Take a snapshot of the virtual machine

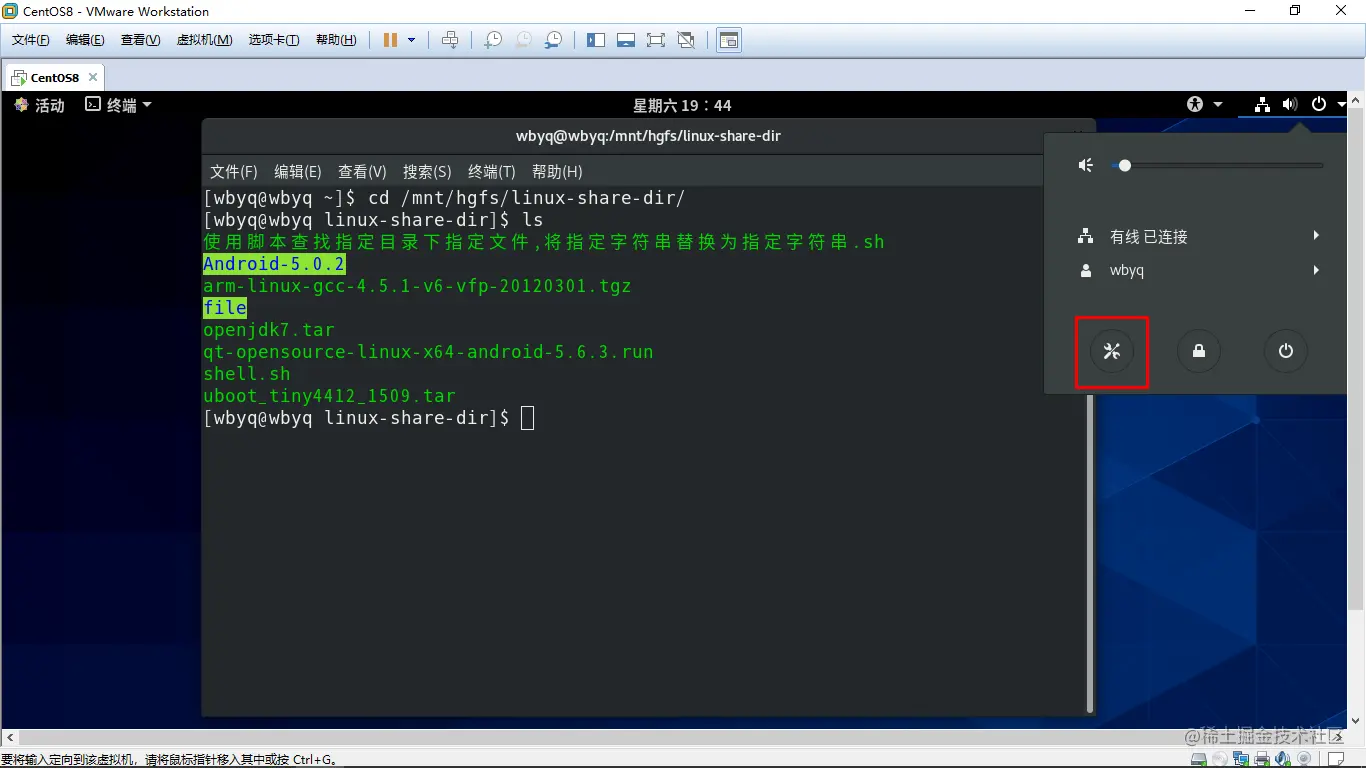(x=493, y=40)
